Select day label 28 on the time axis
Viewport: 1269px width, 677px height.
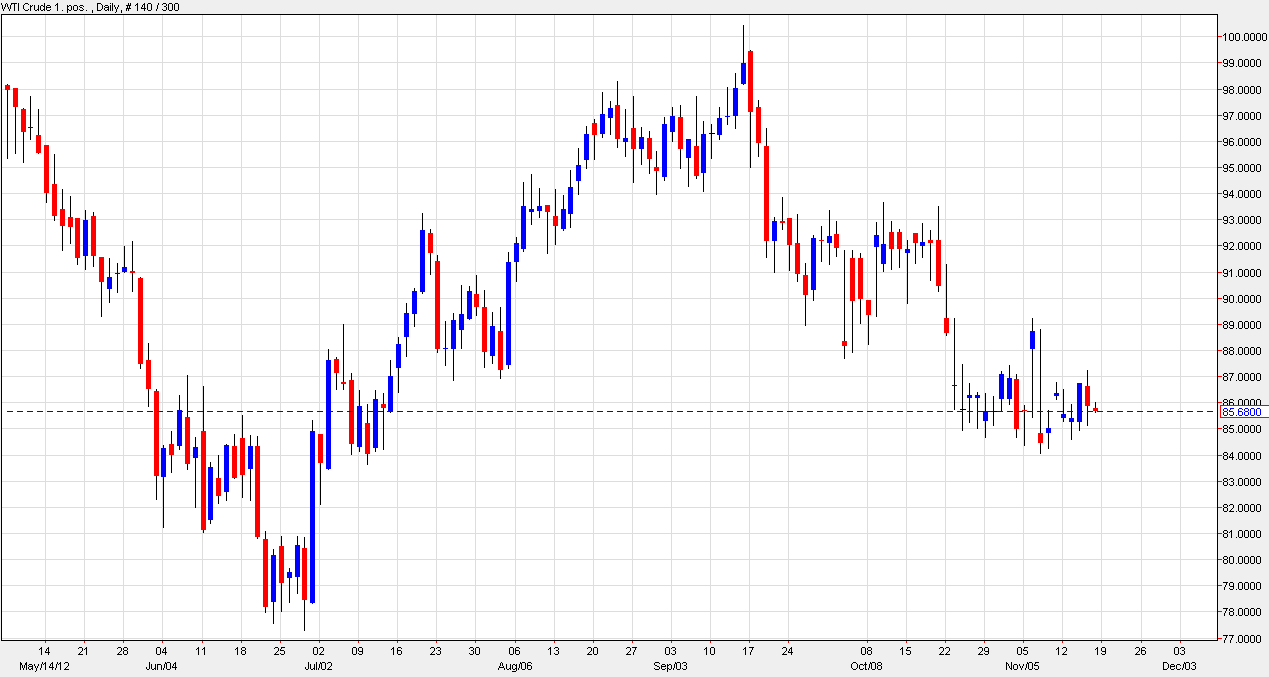point(122,649)
